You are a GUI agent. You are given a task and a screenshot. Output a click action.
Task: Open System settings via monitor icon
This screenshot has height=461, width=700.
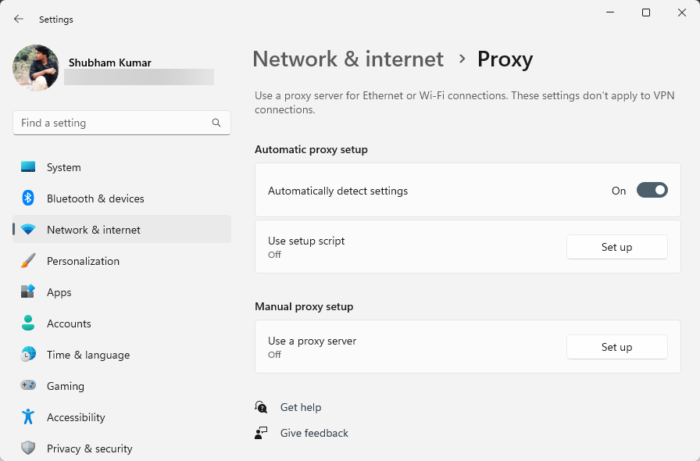pyautogui.click(x=28, y=167)
